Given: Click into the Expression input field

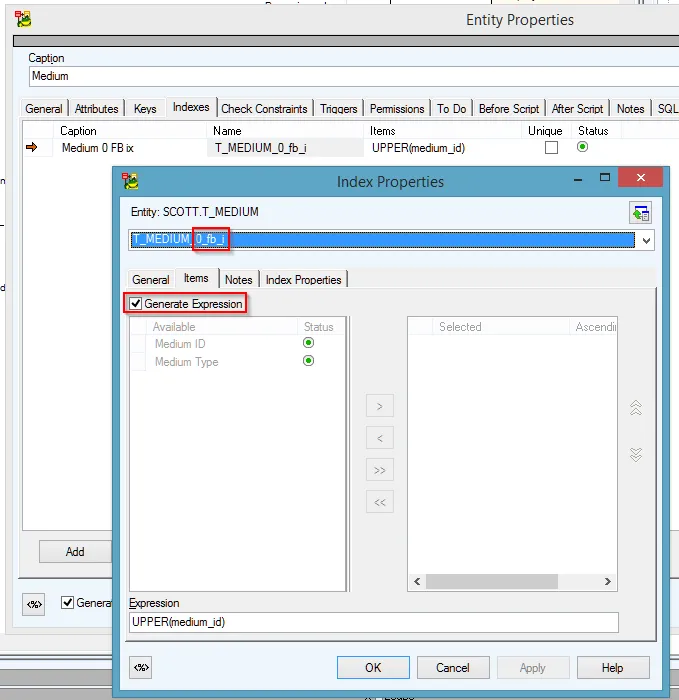Looking at the screenshot, I should click(374, 622).
